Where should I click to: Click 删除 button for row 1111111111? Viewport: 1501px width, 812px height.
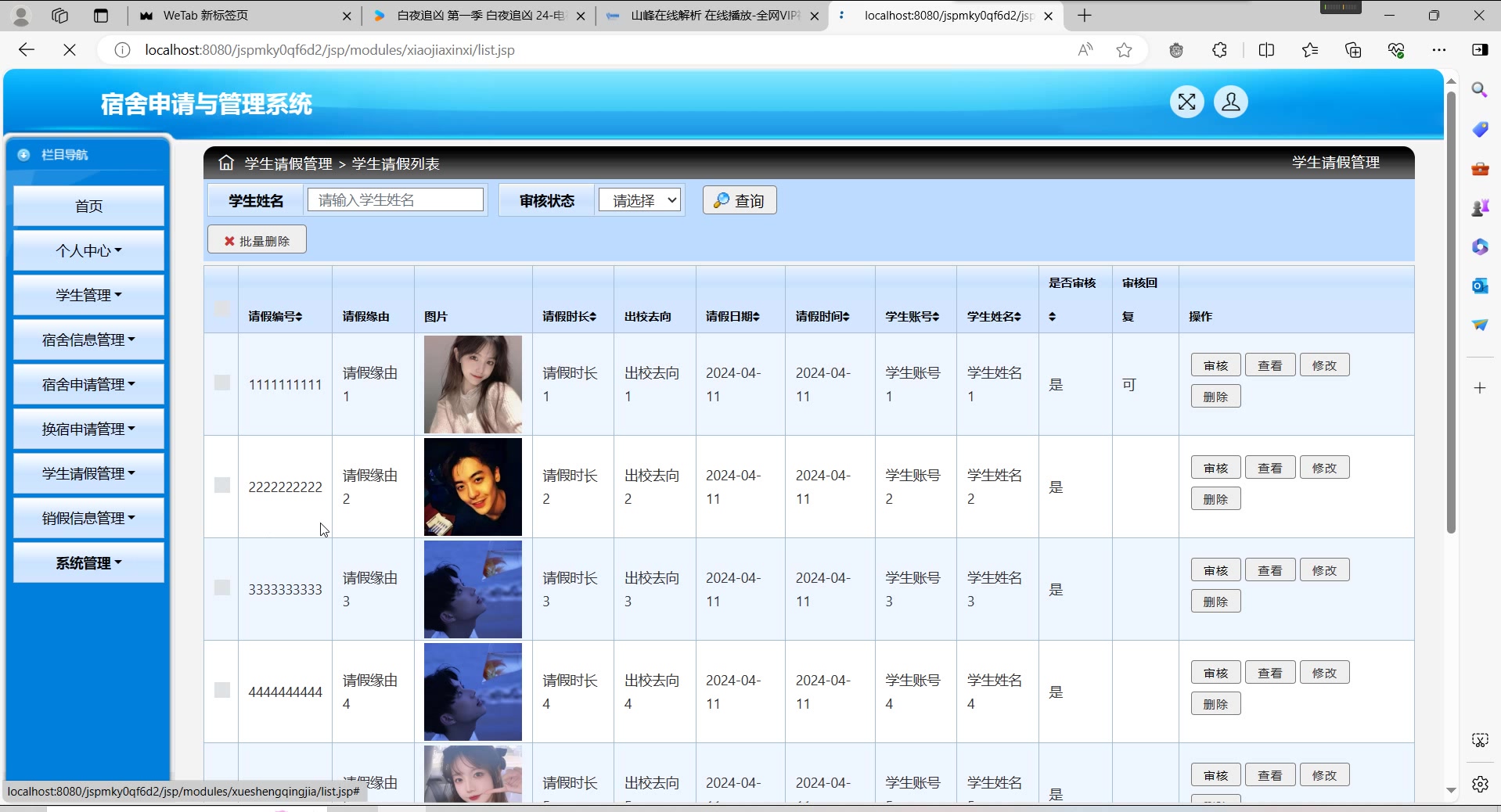[1215, 397]
